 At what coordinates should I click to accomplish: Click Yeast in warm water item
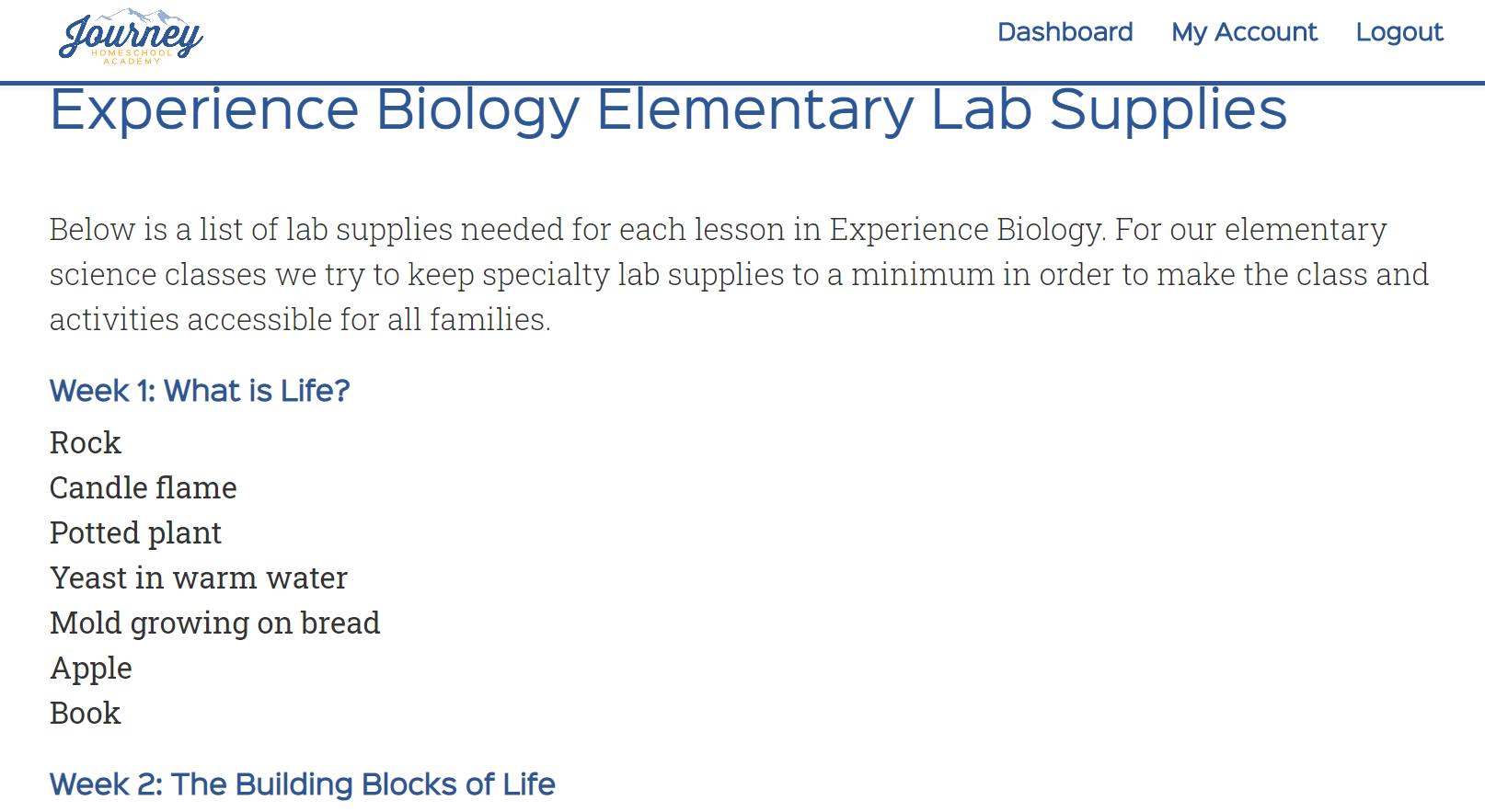click(199, 578)
